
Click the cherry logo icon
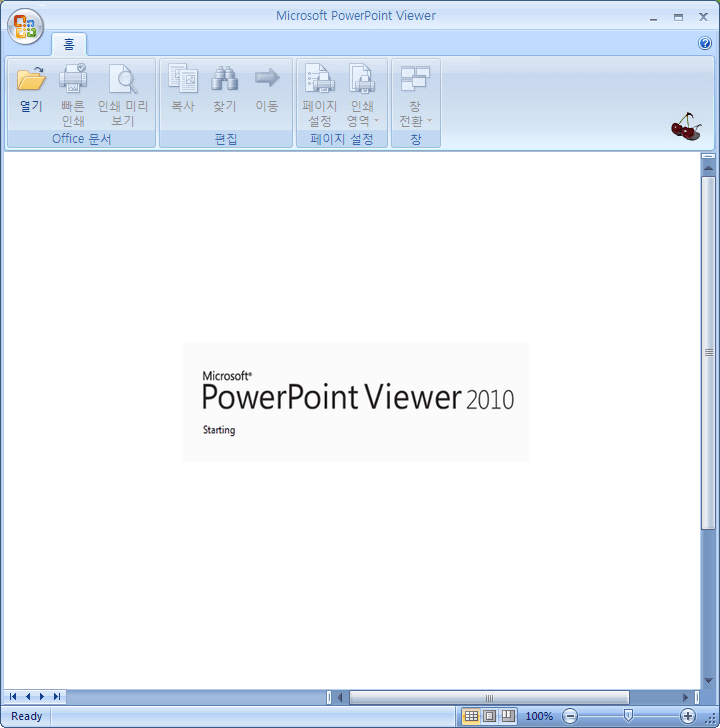tap(686, 126)
